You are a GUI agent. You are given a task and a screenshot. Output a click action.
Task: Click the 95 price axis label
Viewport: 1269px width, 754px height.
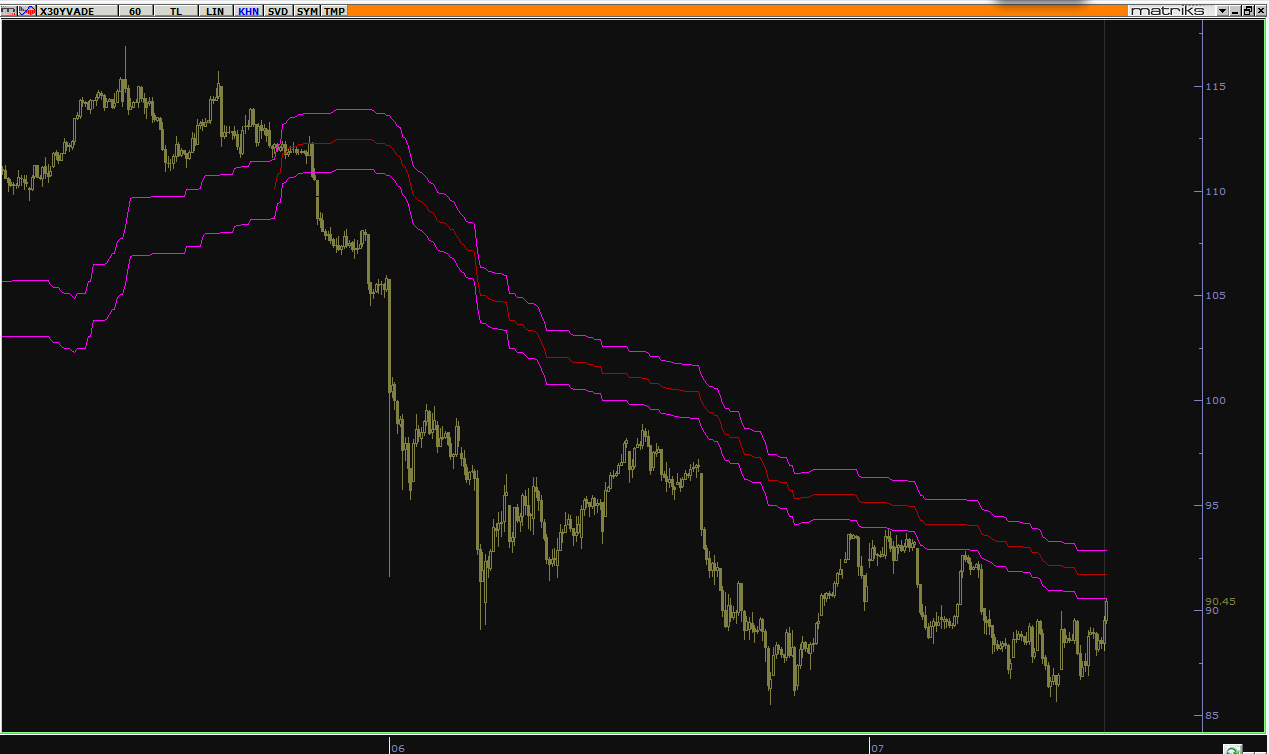point(1212,506)
